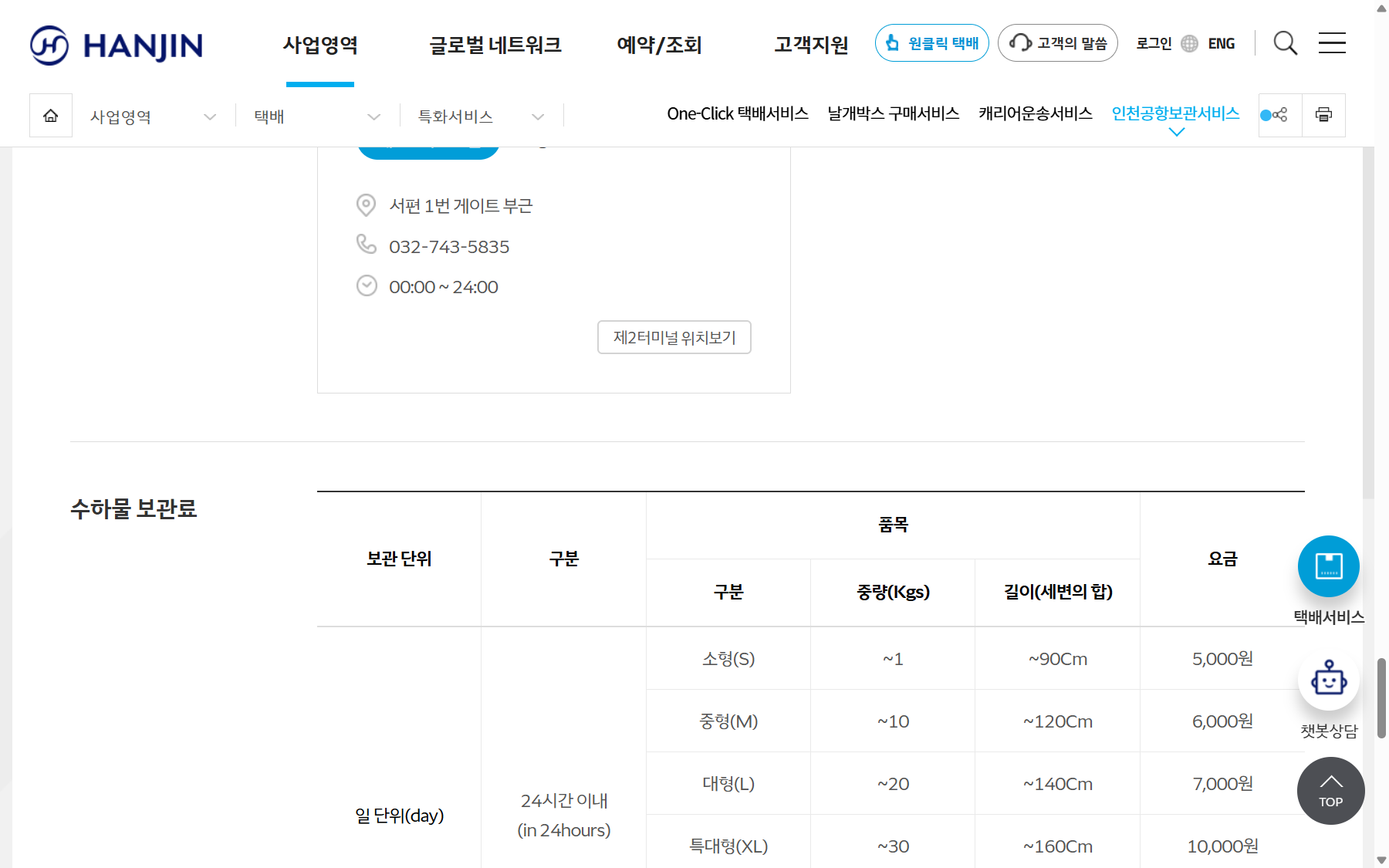Image resolution: width=1389 pixels, height=868 pixels.
Task: Switch to 날개박스 구매서비스 tab
Action: [894, 113]
